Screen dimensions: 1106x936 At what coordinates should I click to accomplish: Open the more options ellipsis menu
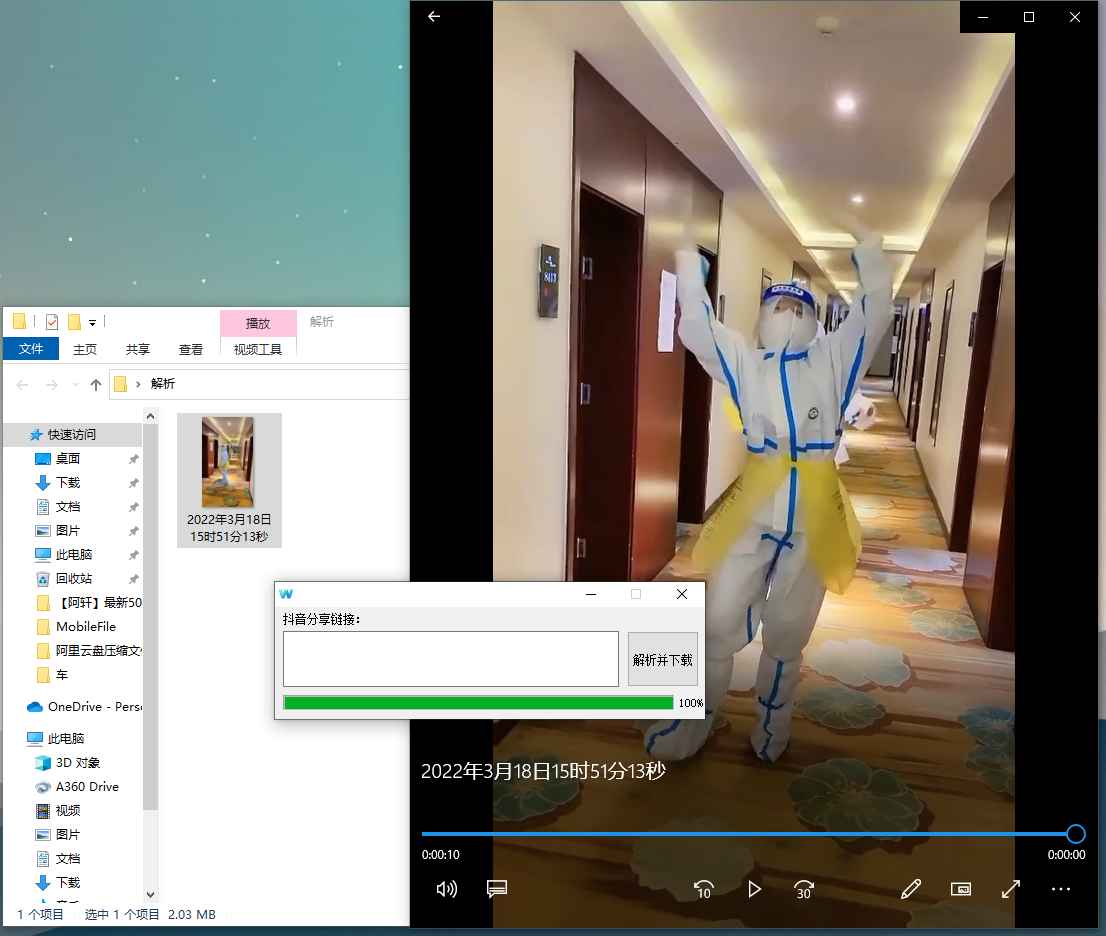1061,889
